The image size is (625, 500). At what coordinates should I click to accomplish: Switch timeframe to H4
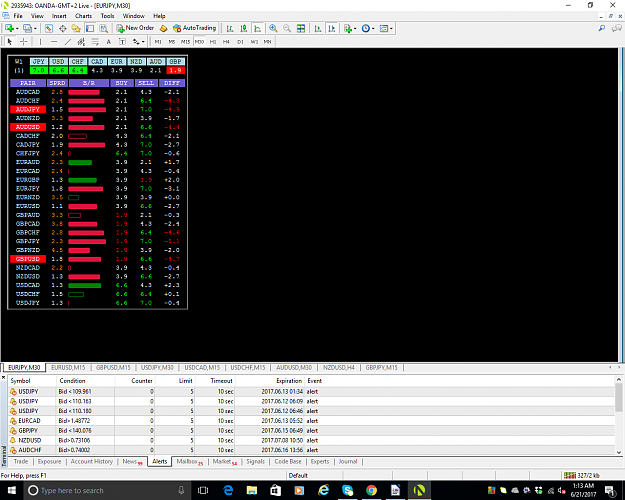[x=226, y=41]
